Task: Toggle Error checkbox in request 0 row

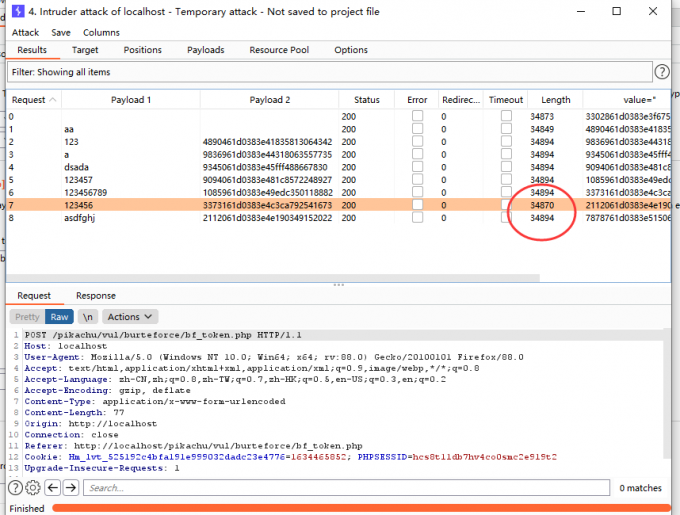Action: [x=417, y=116]
